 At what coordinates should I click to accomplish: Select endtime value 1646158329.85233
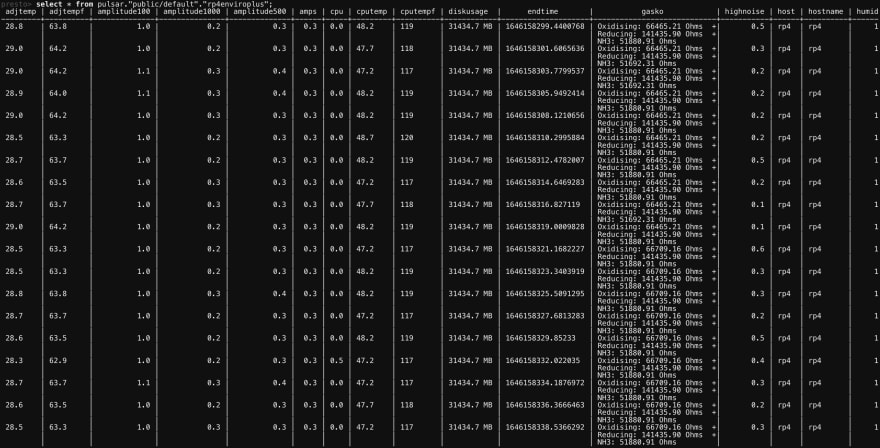tap(540, 338)
